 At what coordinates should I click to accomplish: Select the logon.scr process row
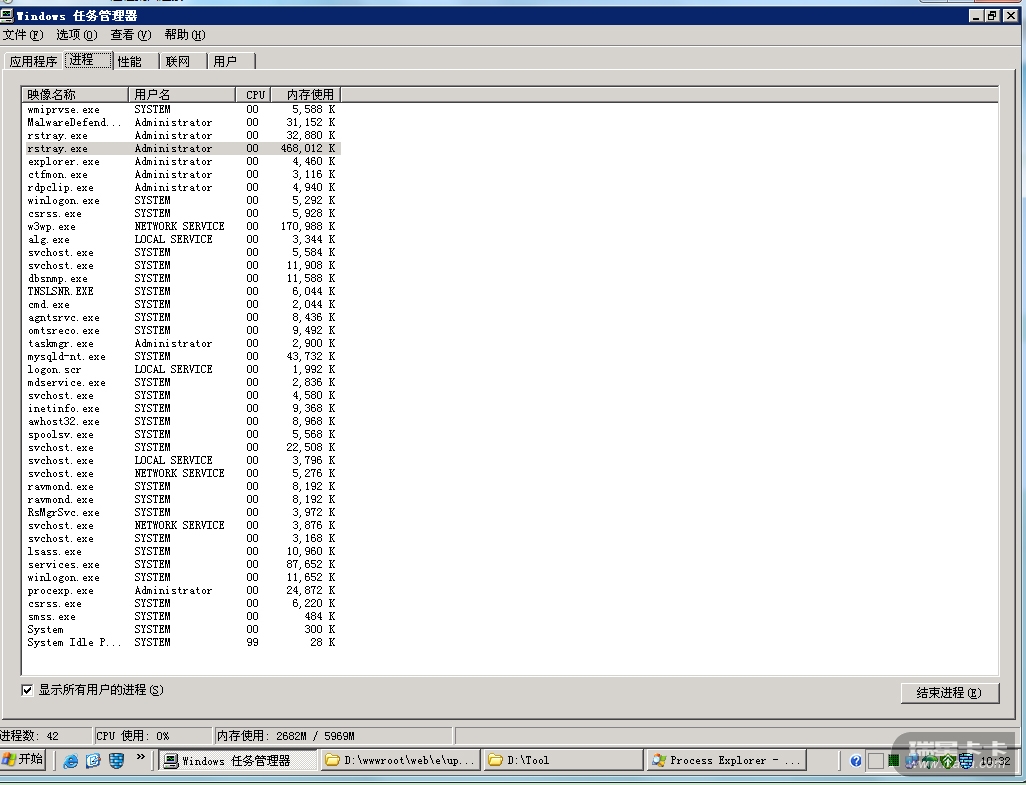[x=181, y=370]
